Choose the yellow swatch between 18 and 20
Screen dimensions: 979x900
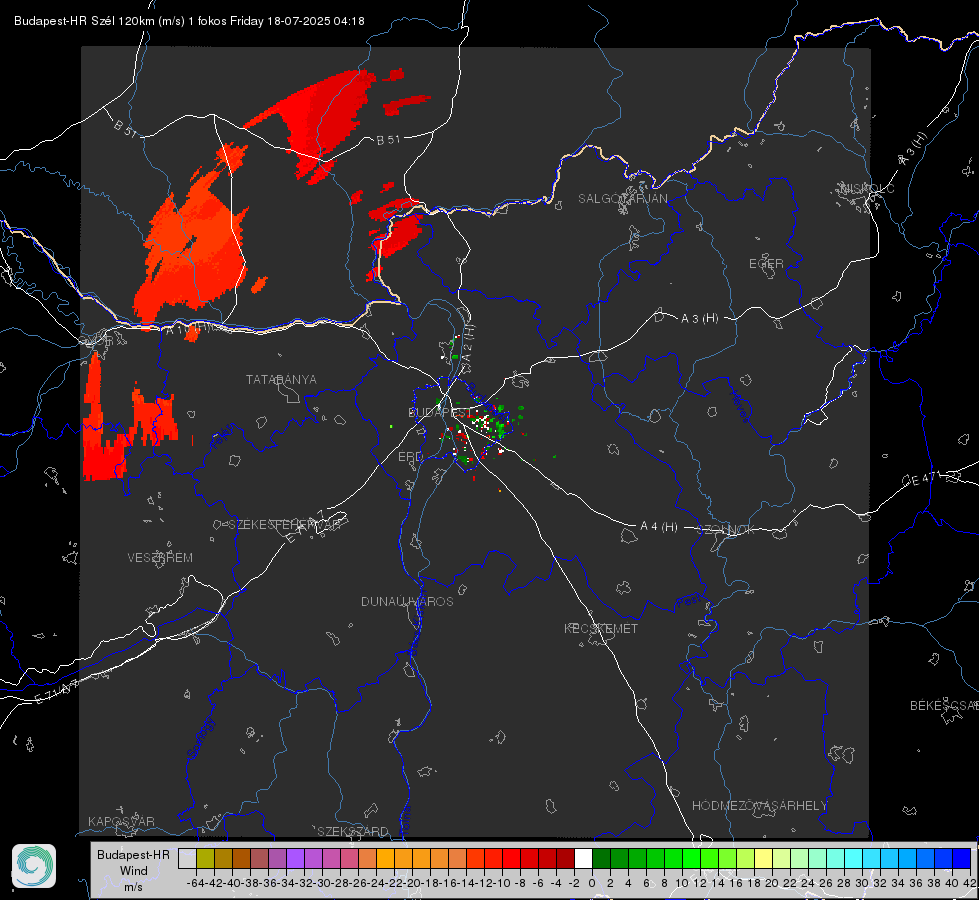tap(763, 858)
